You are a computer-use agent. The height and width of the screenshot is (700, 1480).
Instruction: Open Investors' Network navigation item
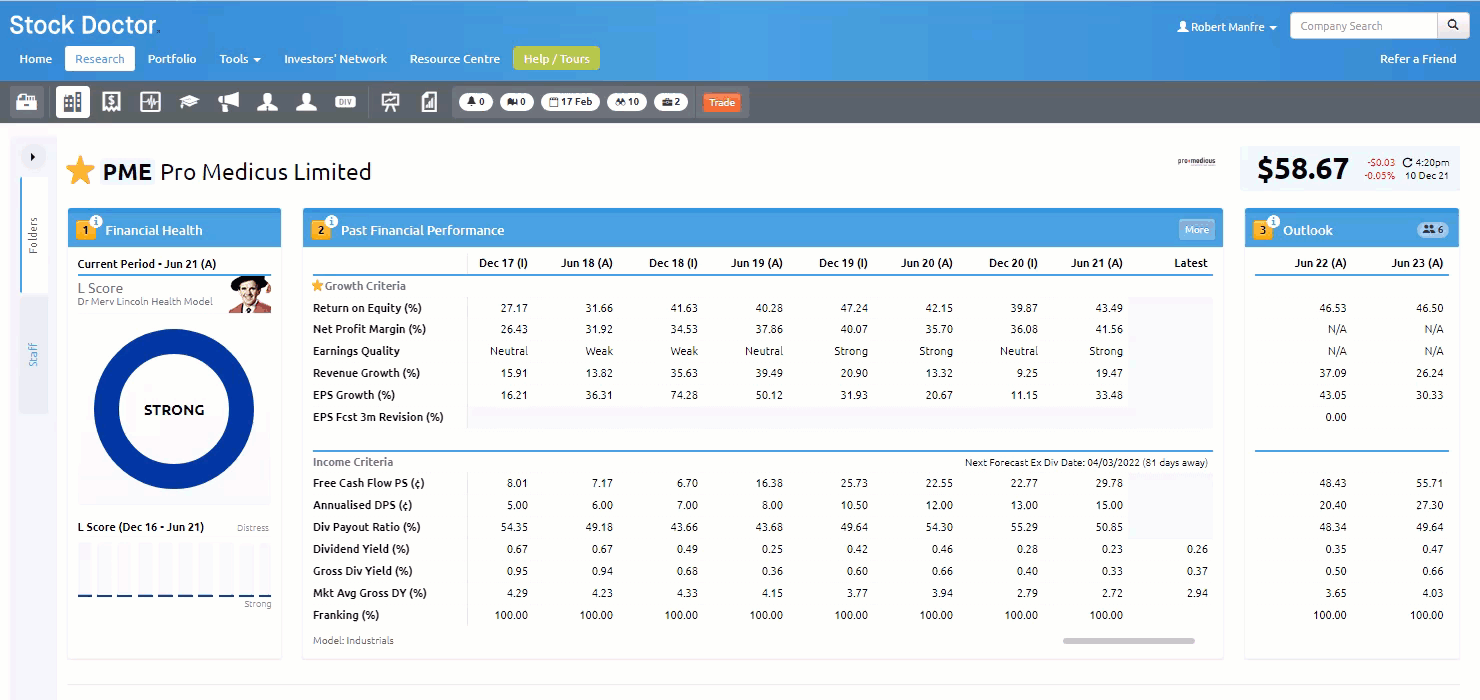pos(335,59)
